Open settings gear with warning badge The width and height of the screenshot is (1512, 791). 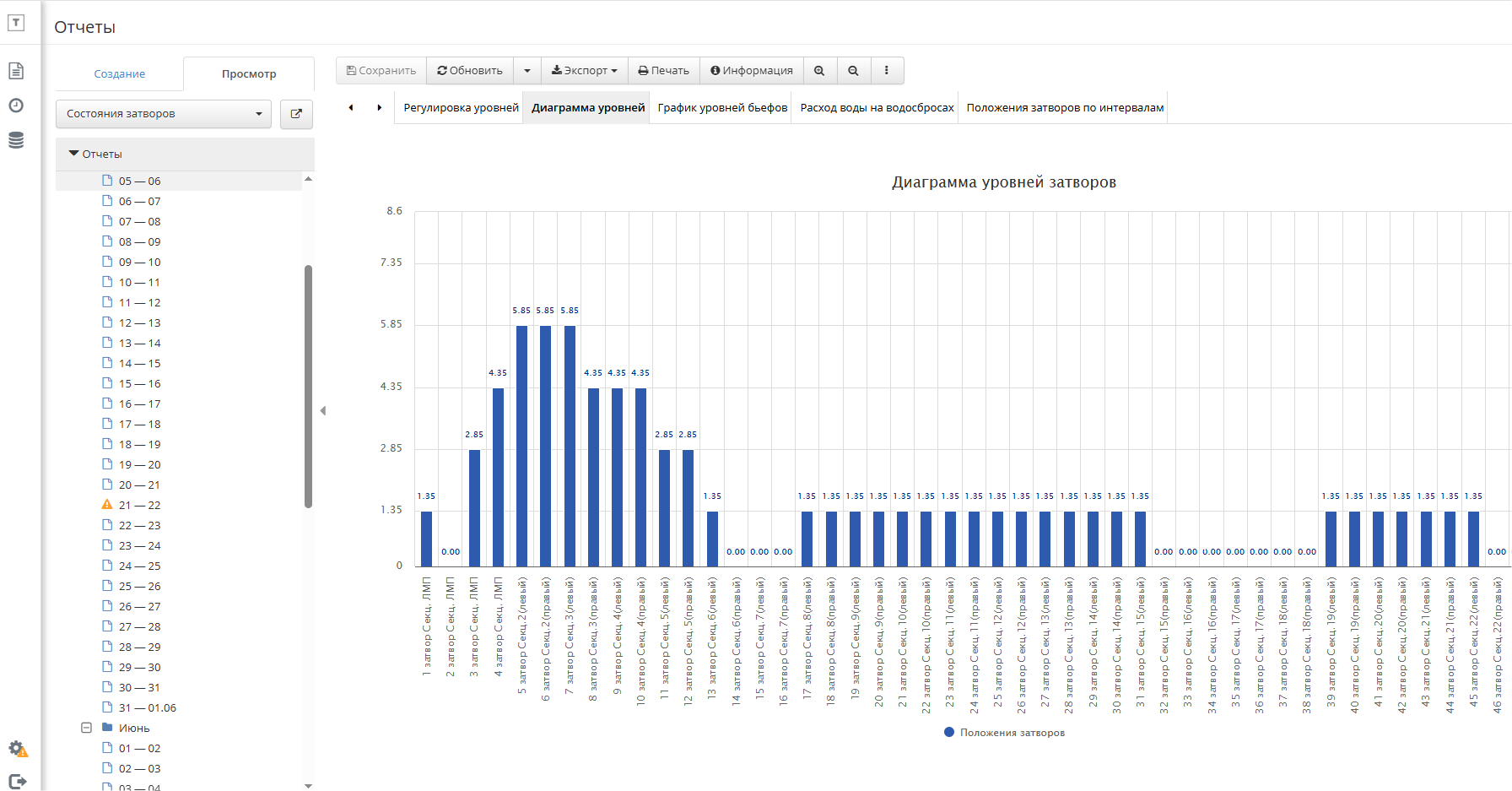coord(18,749)
